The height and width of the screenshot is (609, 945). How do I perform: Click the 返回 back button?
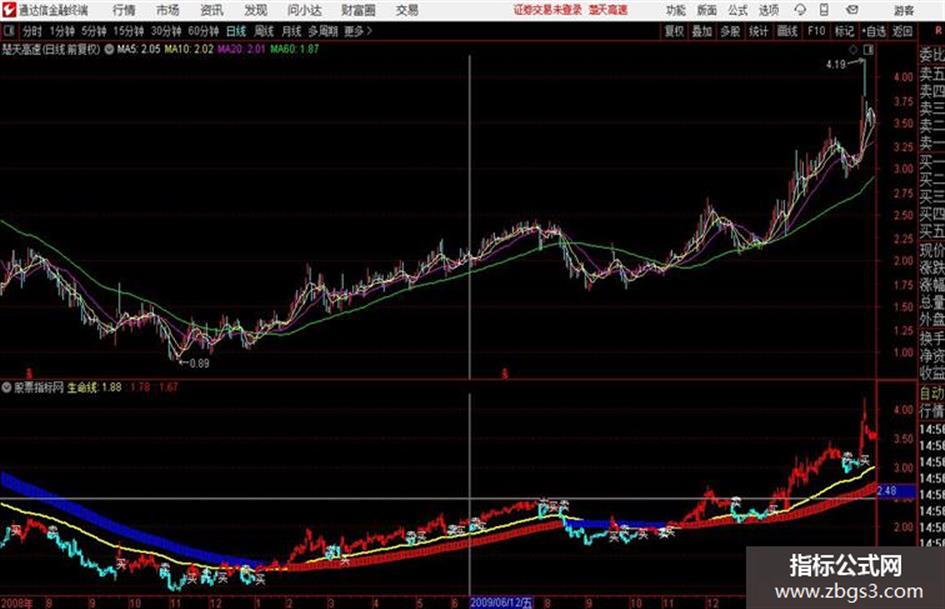click(x=902, y=31)
